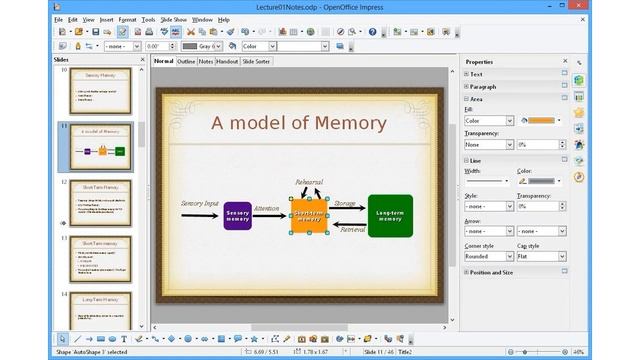Open the Corner style Rounded dropdown
The image size is (640, 360).
489,256
